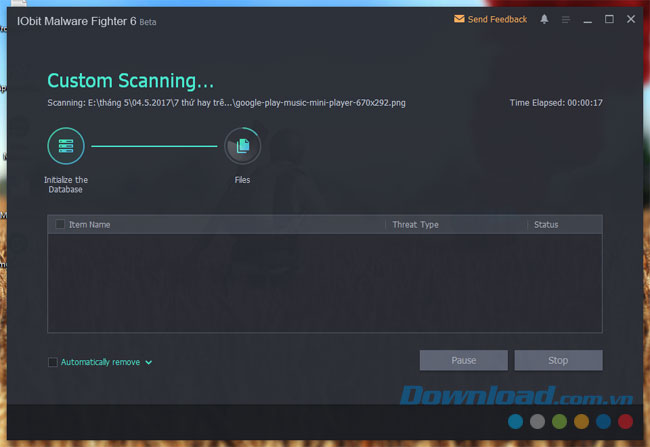The height and width of the screenshot is (447, 650).
Task: Maximize the IObit Malware Fighter window
Action: click(x=609, y=19)
